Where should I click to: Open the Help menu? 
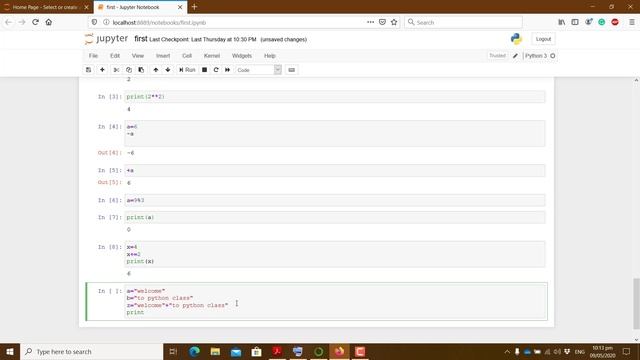(x=270, y=56)
